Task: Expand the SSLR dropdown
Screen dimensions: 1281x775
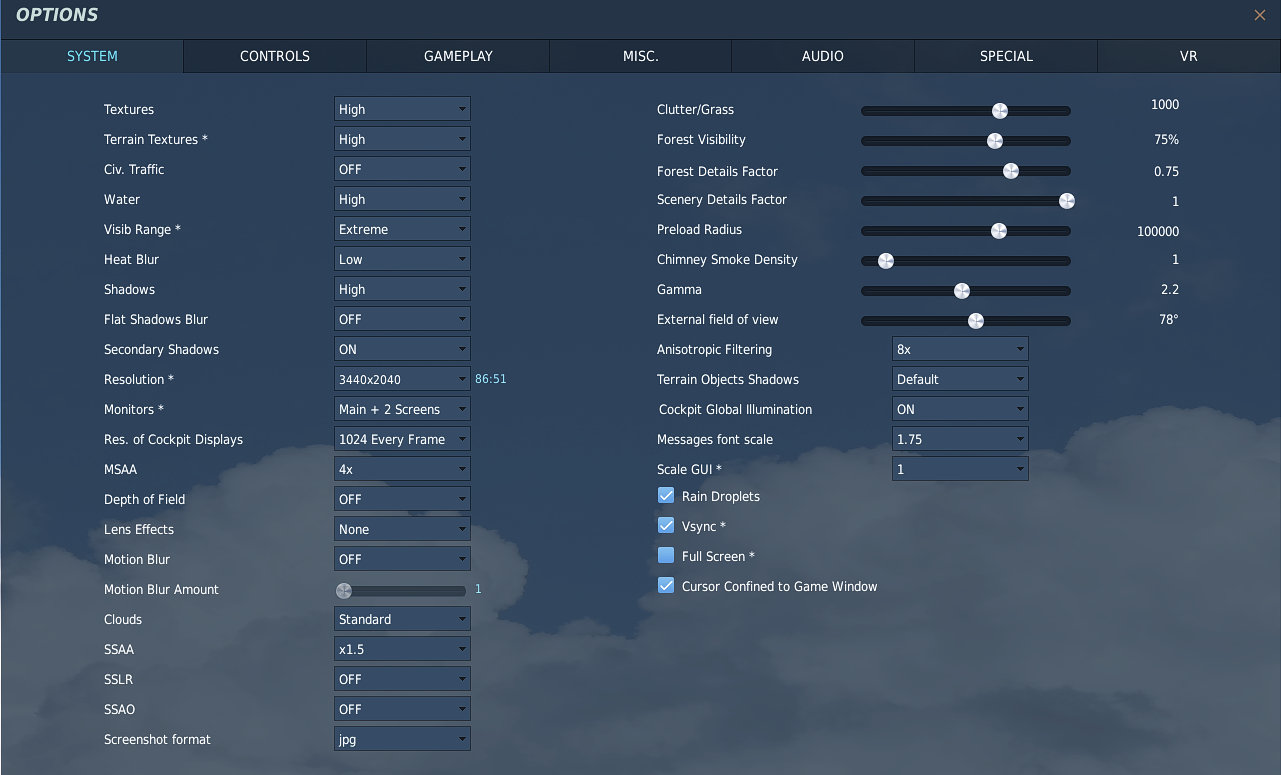Action: point(402,679)
